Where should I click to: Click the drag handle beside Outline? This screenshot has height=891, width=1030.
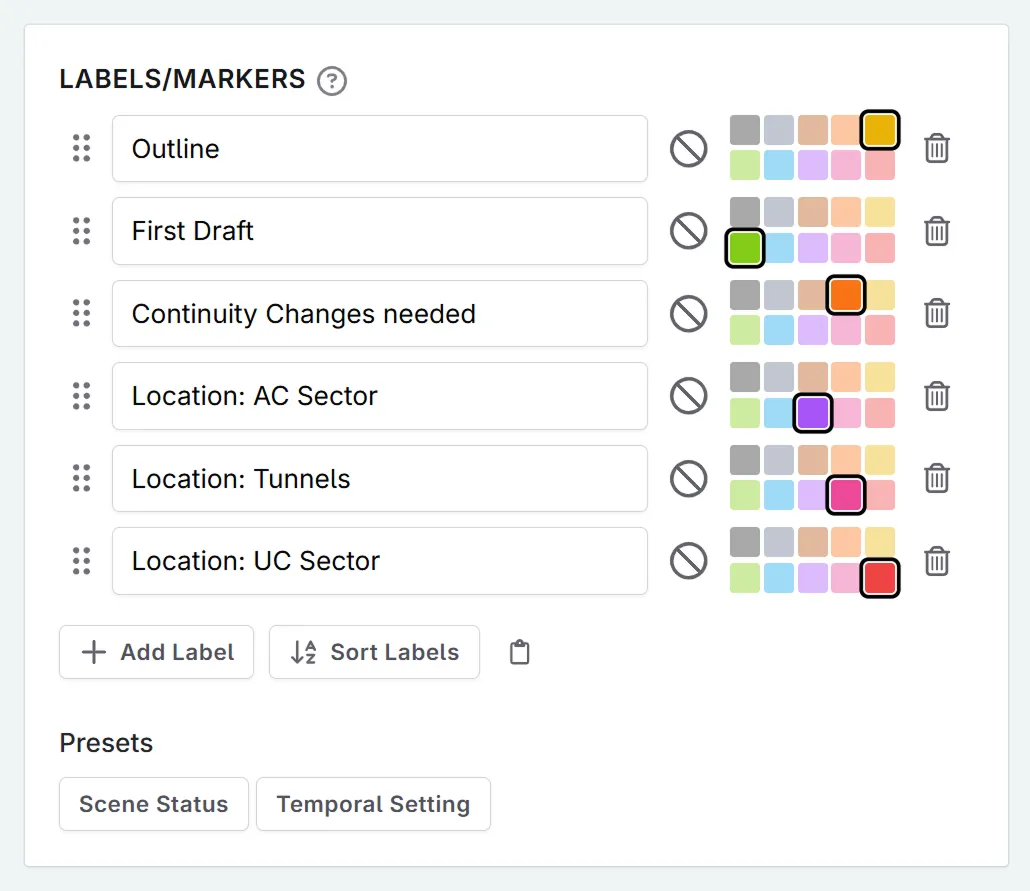click(82, 148)
